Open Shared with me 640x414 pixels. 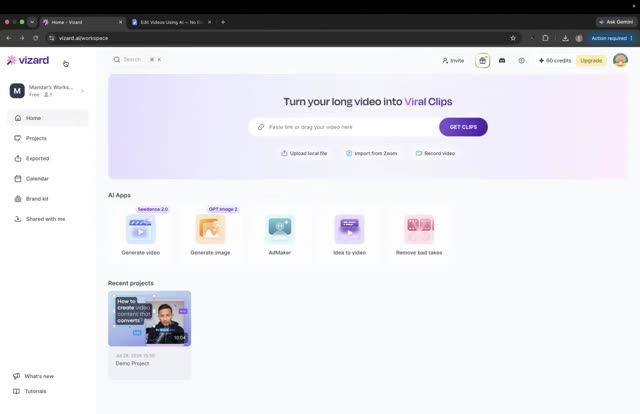tap(48, 219)
